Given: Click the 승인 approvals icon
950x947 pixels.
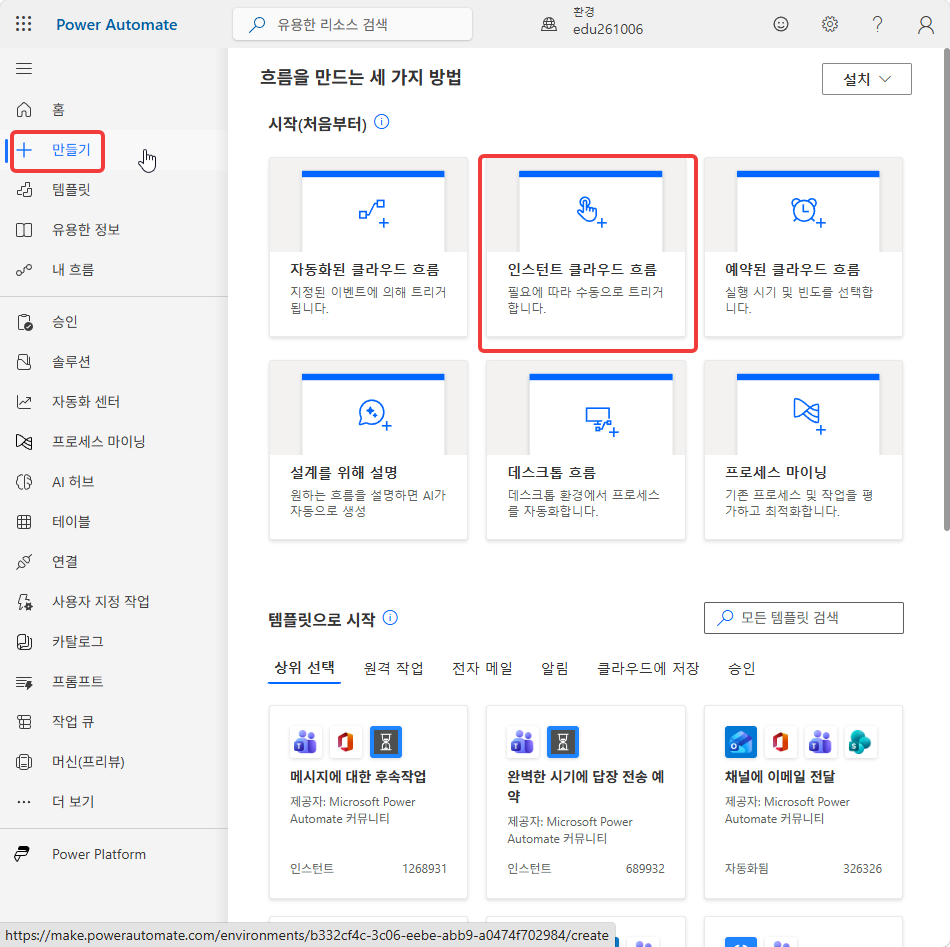Looking at the screenshot, I should [x=24, y=322].
